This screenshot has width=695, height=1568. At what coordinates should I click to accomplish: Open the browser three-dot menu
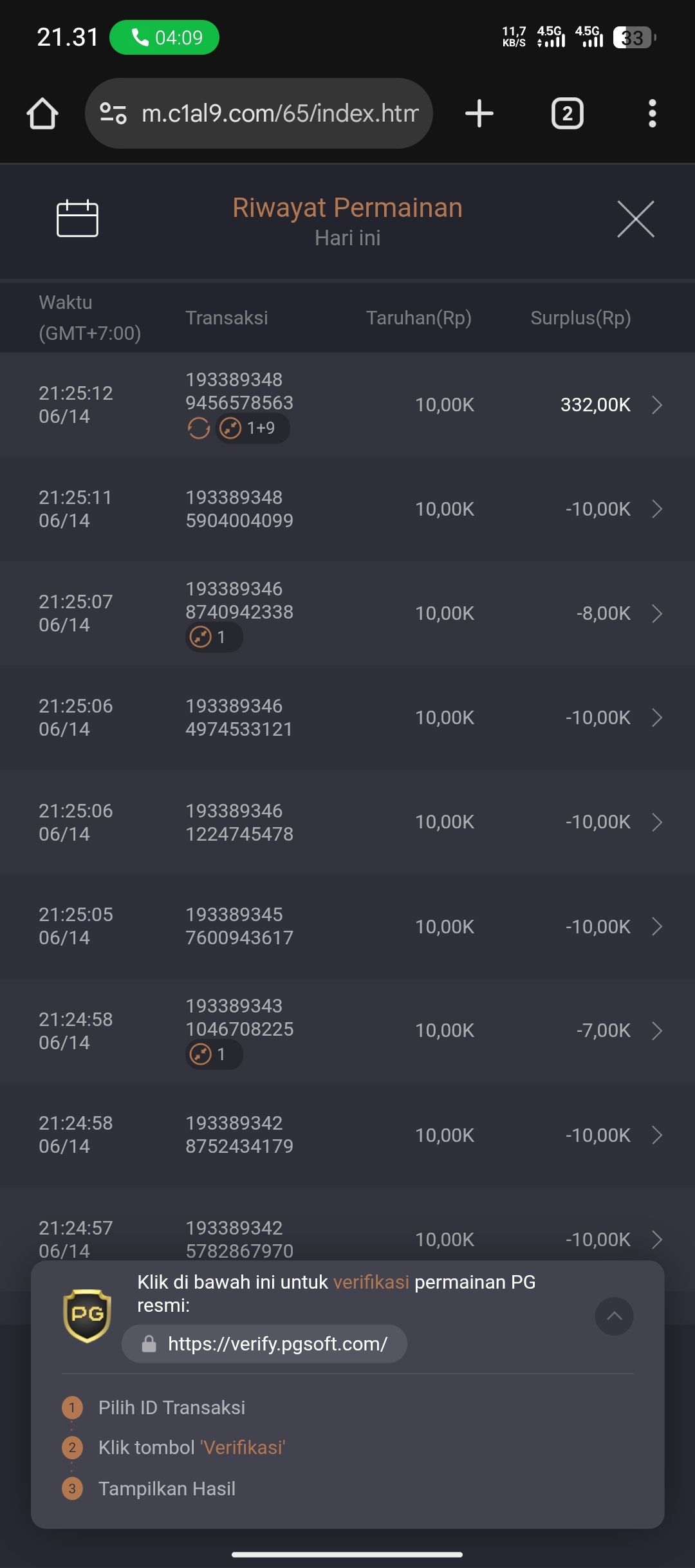(x=652, y=113)
